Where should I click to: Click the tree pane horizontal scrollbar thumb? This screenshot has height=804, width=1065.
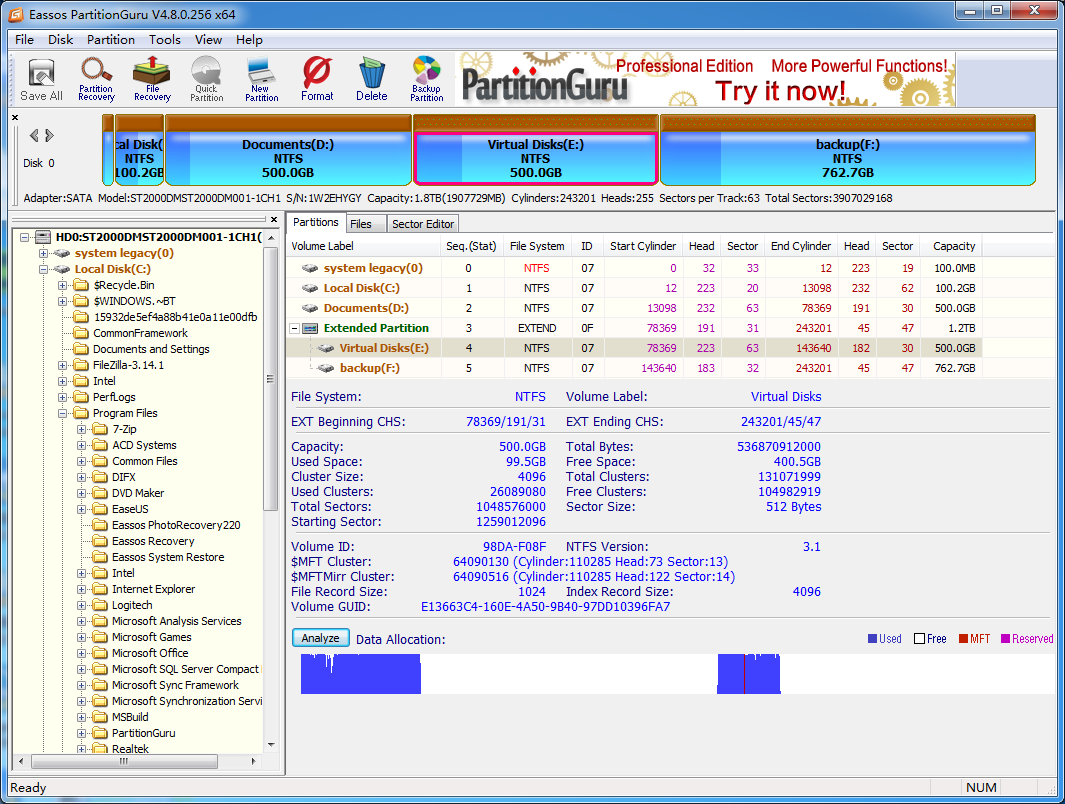tap(124, 761)
